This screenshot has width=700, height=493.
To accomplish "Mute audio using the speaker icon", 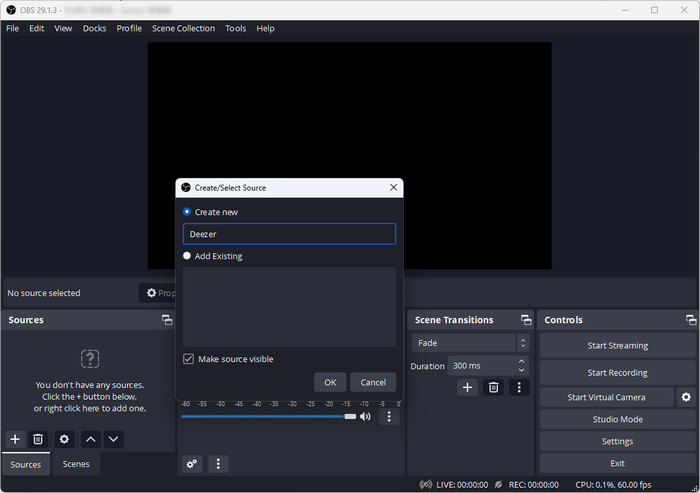I will 366,416.
